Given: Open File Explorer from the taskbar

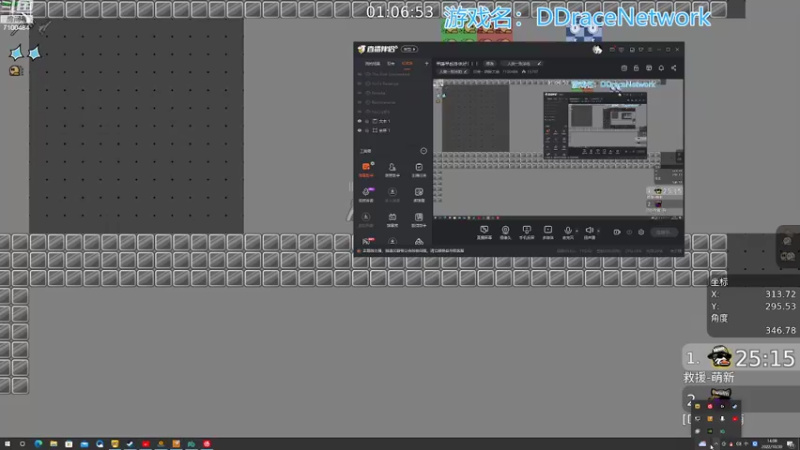Looking at the screenshot, I should pos(54,444).
